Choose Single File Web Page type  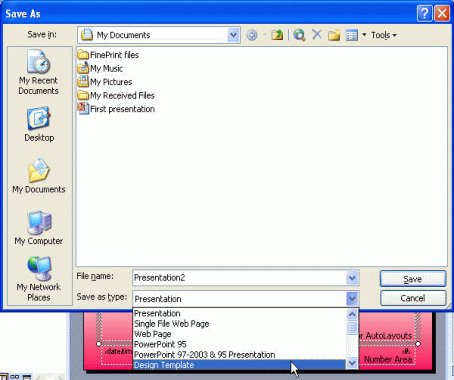(239, 324)
